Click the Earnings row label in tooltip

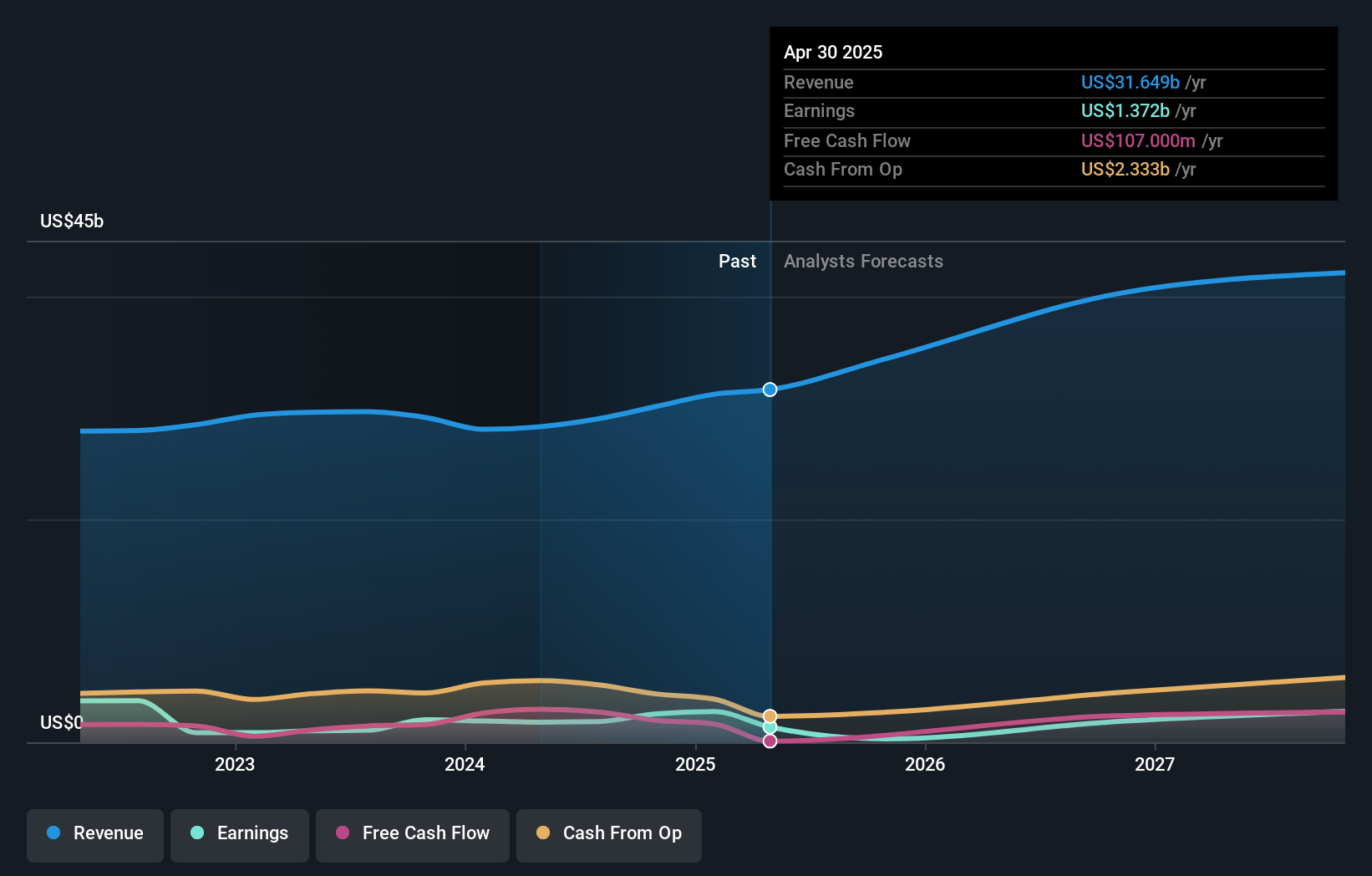point(819,111)
